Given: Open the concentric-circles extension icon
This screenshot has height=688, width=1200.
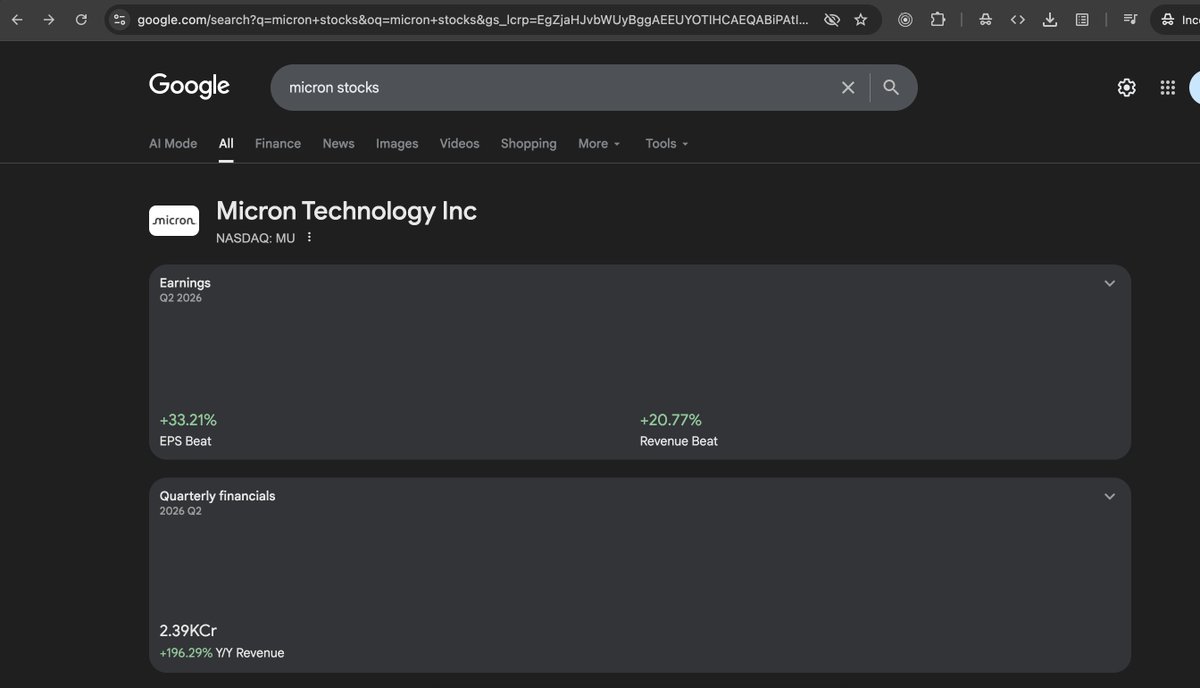Looking at the screenshot, I should click(905, 20).
